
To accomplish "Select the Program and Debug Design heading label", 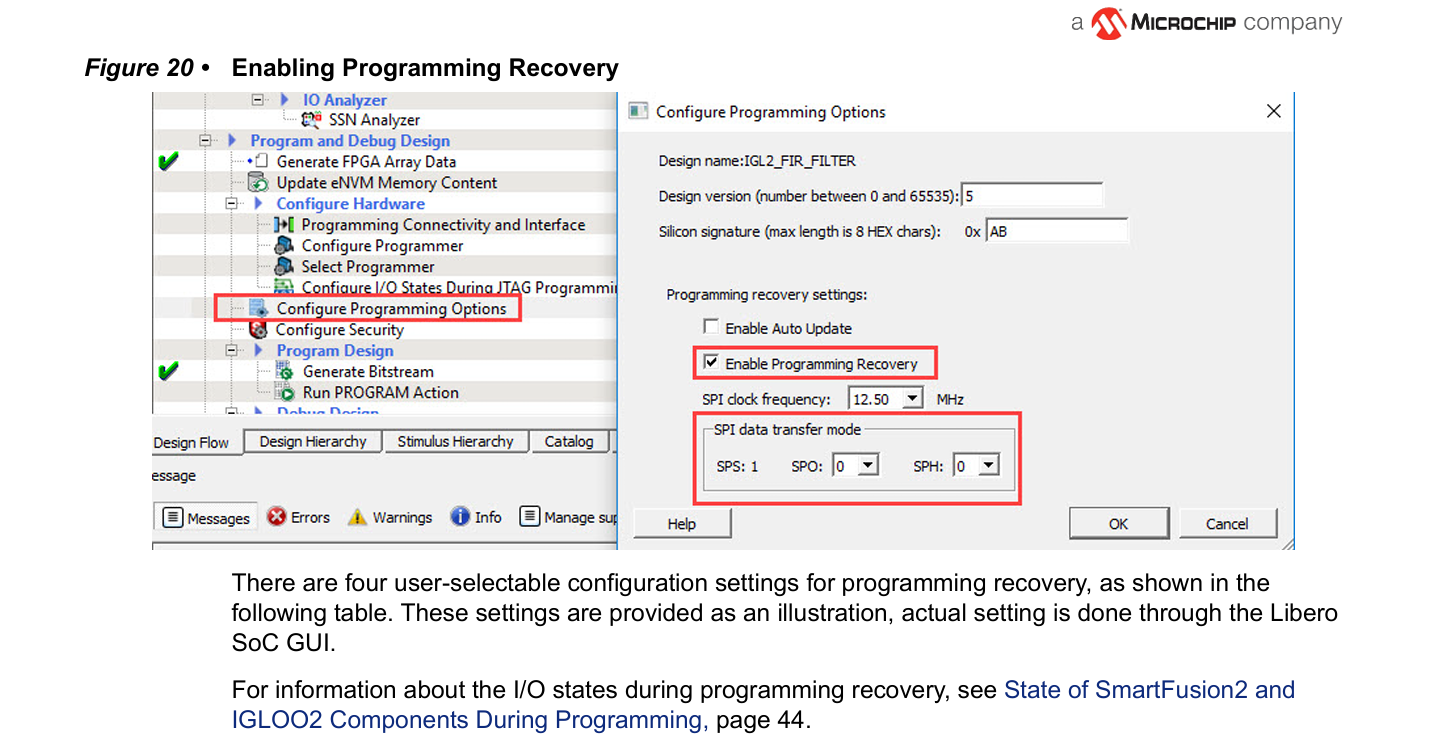I will pyautogui.click(x=350, y=141).
